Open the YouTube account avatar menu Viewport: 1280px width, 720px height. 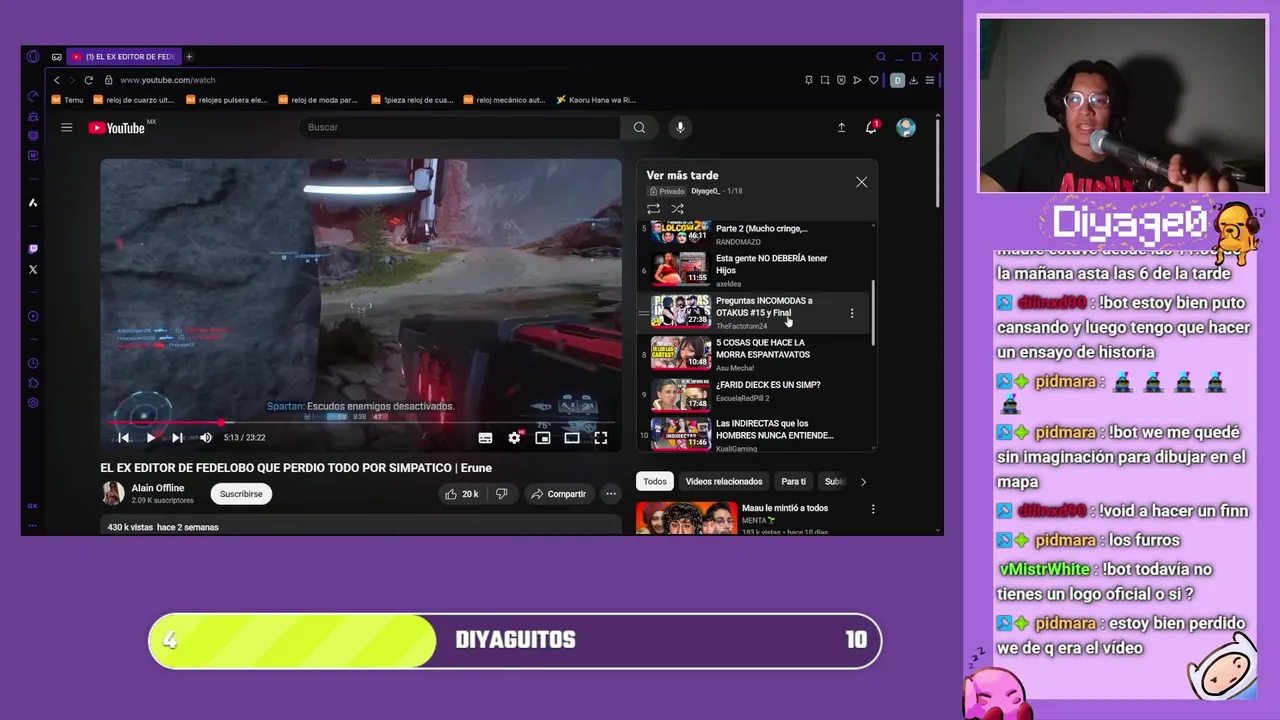coord(906,127)
